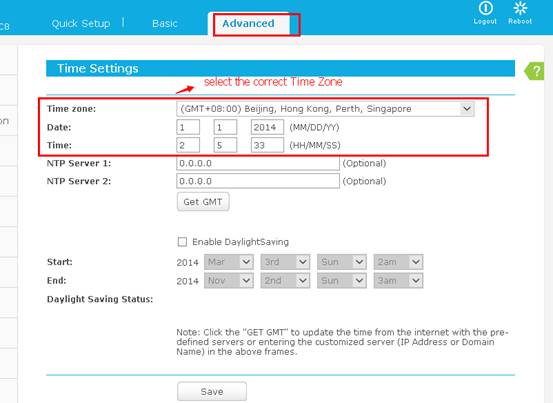Click the year field showing 2014

(267, 127)
